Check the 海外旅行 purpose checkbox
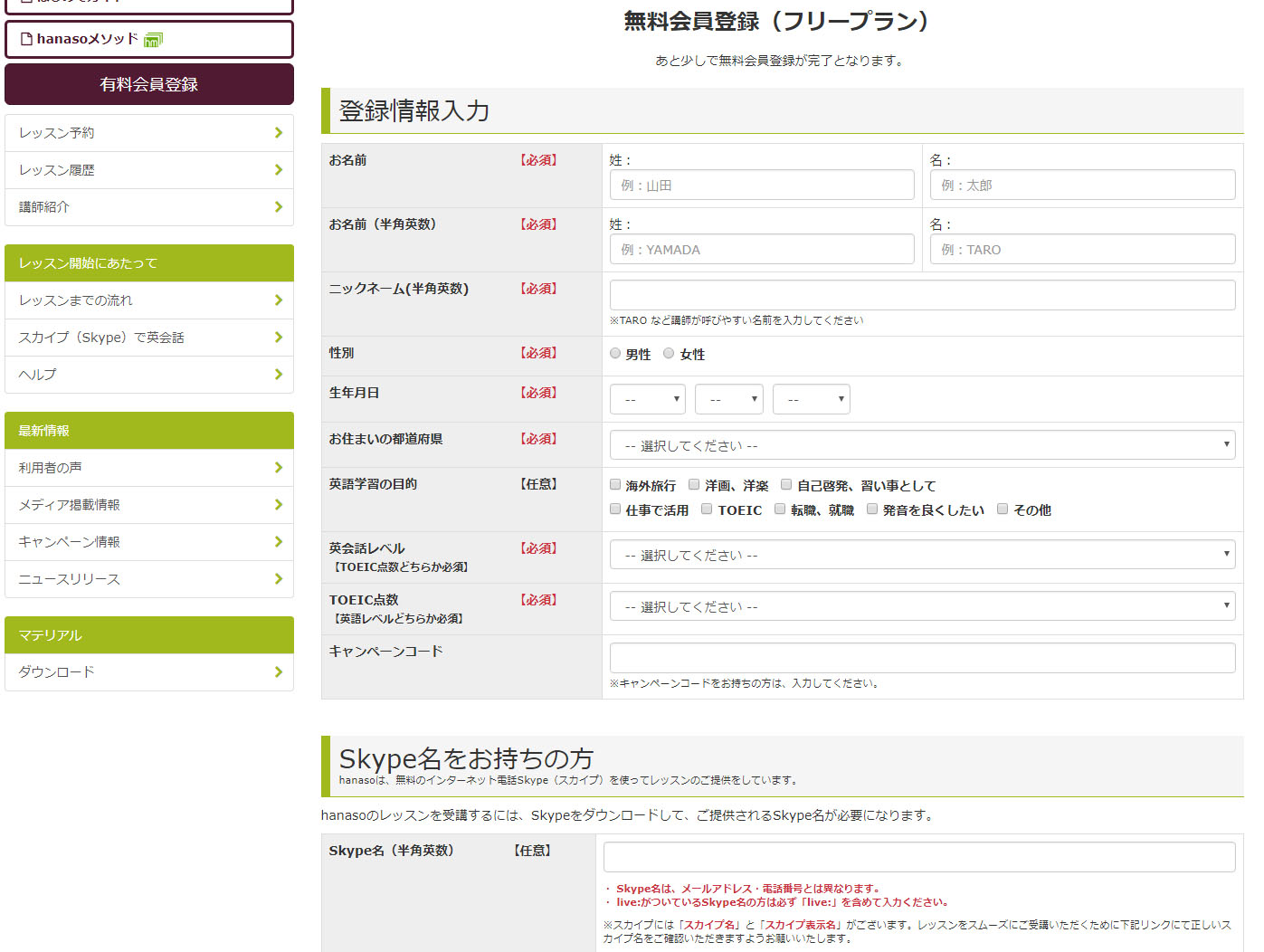The image size is (1264, 952). click(x=615, y=484)
